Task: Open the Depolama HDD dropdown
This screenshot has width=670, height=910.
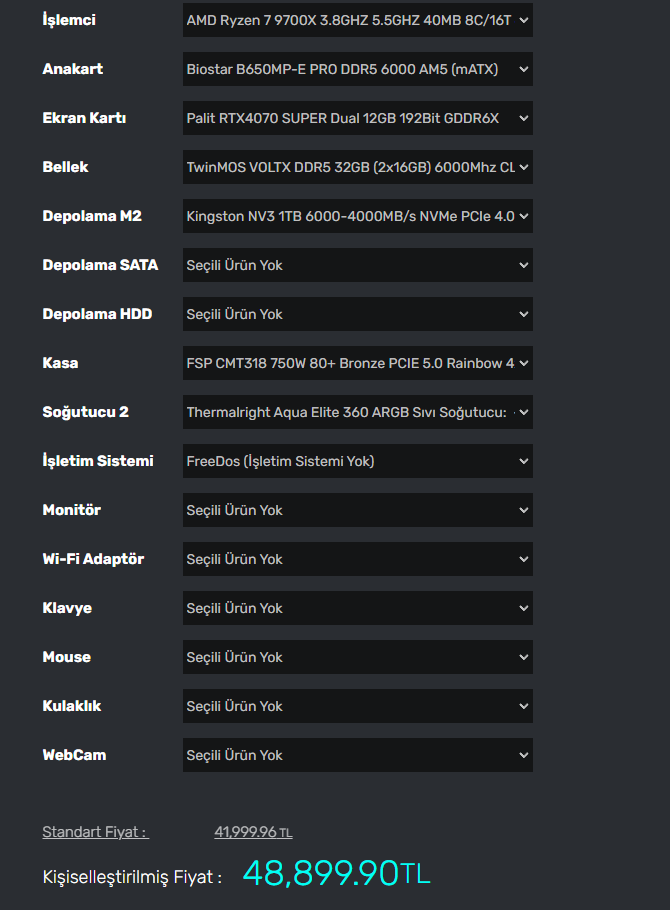Action: click(x=357, y=314)
